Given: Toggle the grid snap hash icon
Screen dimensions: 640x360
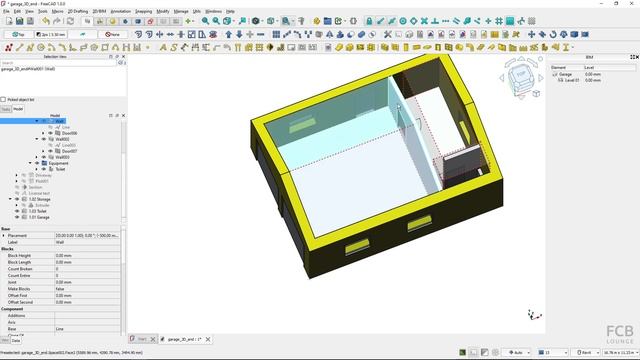Looking at the screenshot, I should pyautogui.click(x=499, y=21).
